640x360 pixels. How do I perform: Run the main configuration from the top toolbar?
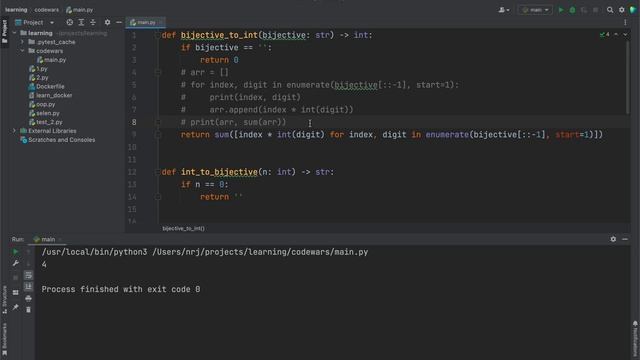(x=561, y=10)
